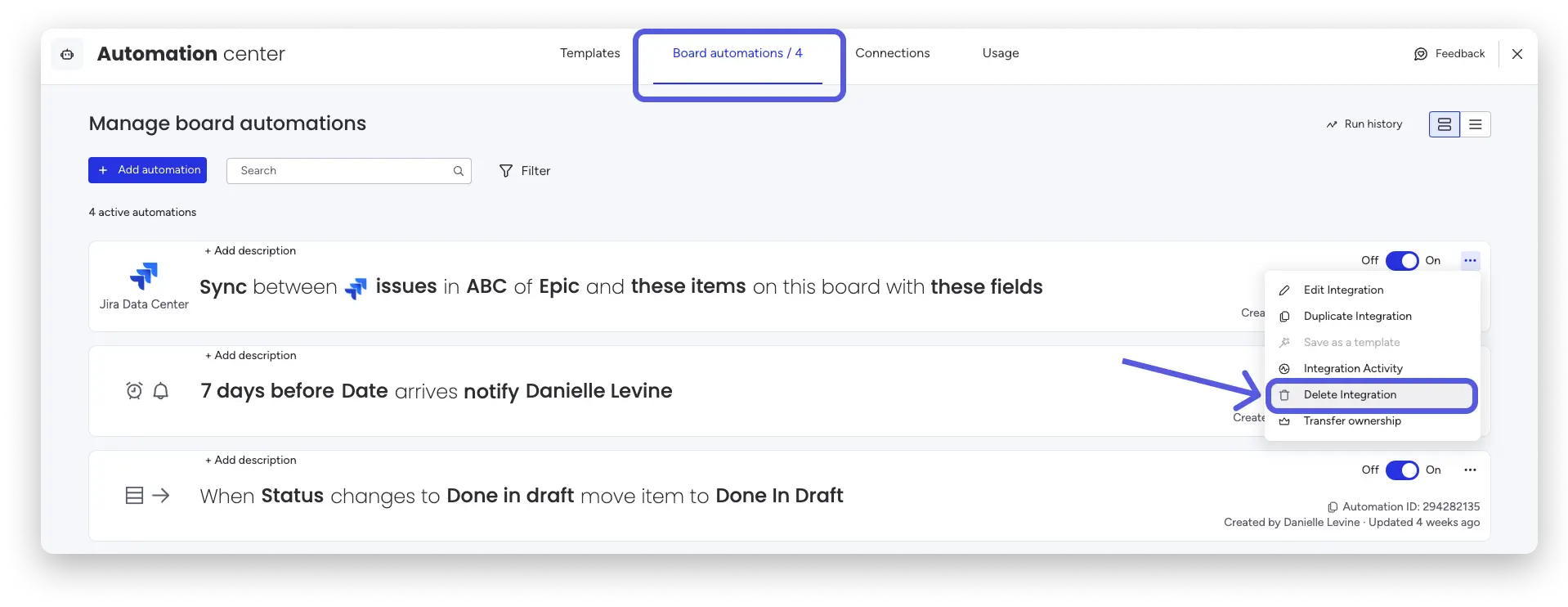Toggle off the Status changes automation
The image size is (1568, 607).
[x=1402, y=470]
